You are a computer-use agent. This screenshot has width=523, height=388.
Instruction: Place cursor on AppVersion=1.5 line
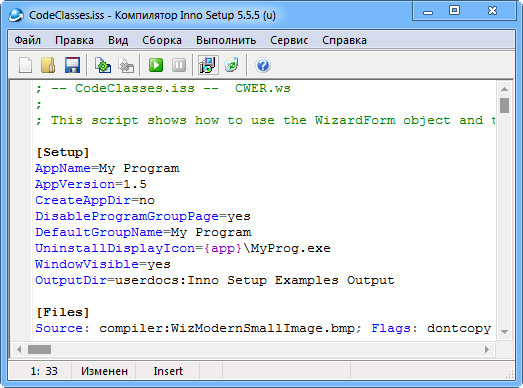91,184
